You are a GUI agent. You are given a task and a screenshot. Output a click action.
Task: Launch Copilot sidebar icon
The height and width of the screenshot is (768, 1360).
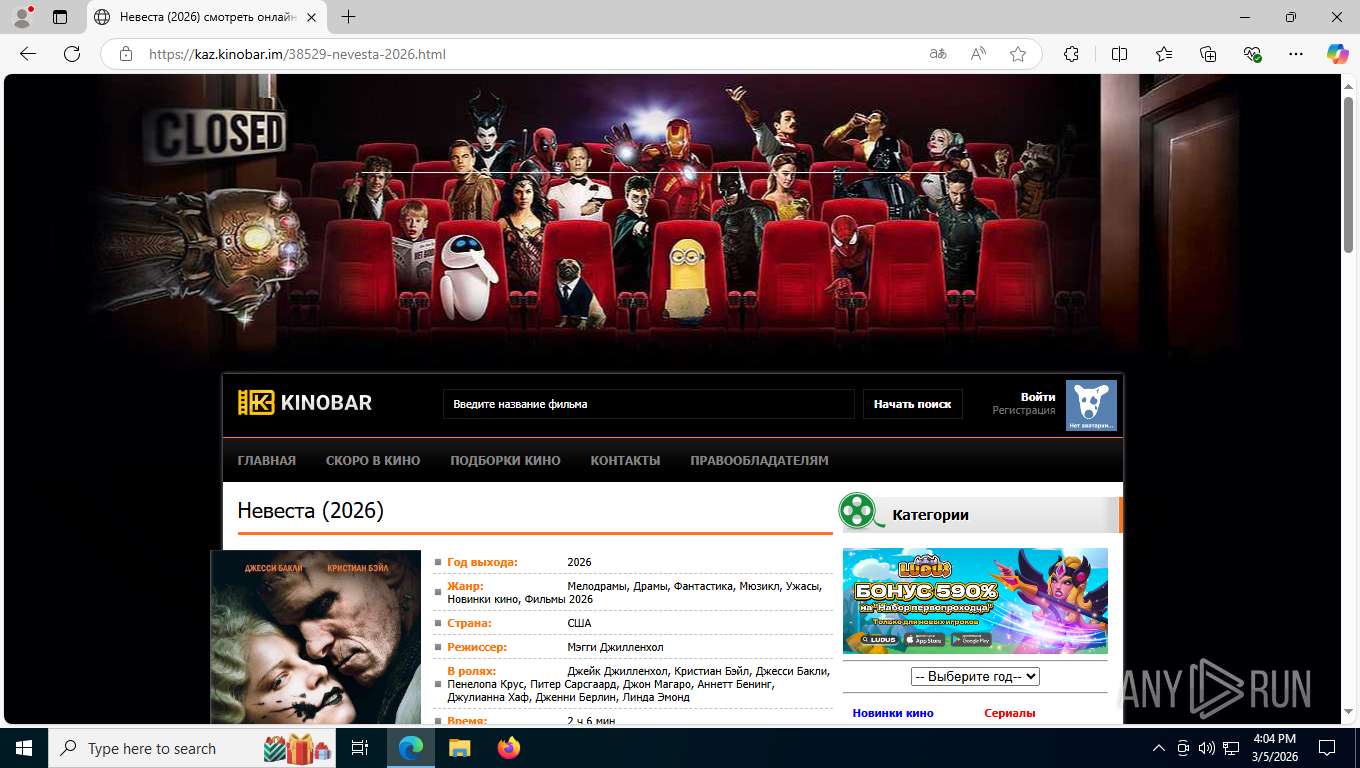[x=1337, y=54]
